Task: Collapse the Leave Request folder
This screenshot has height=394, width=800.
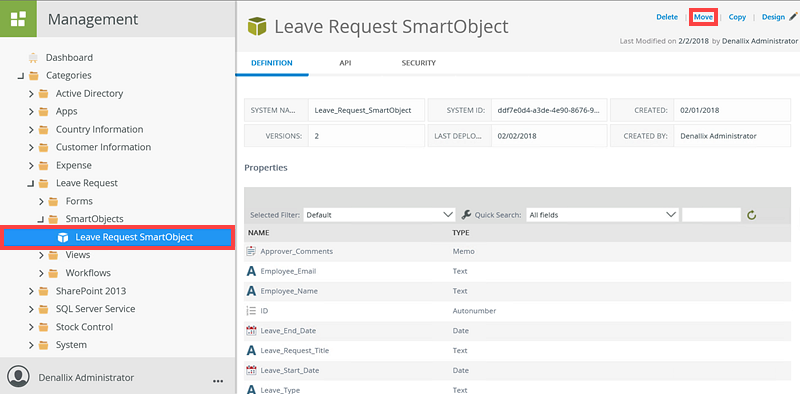Action: tap(31, 183)
